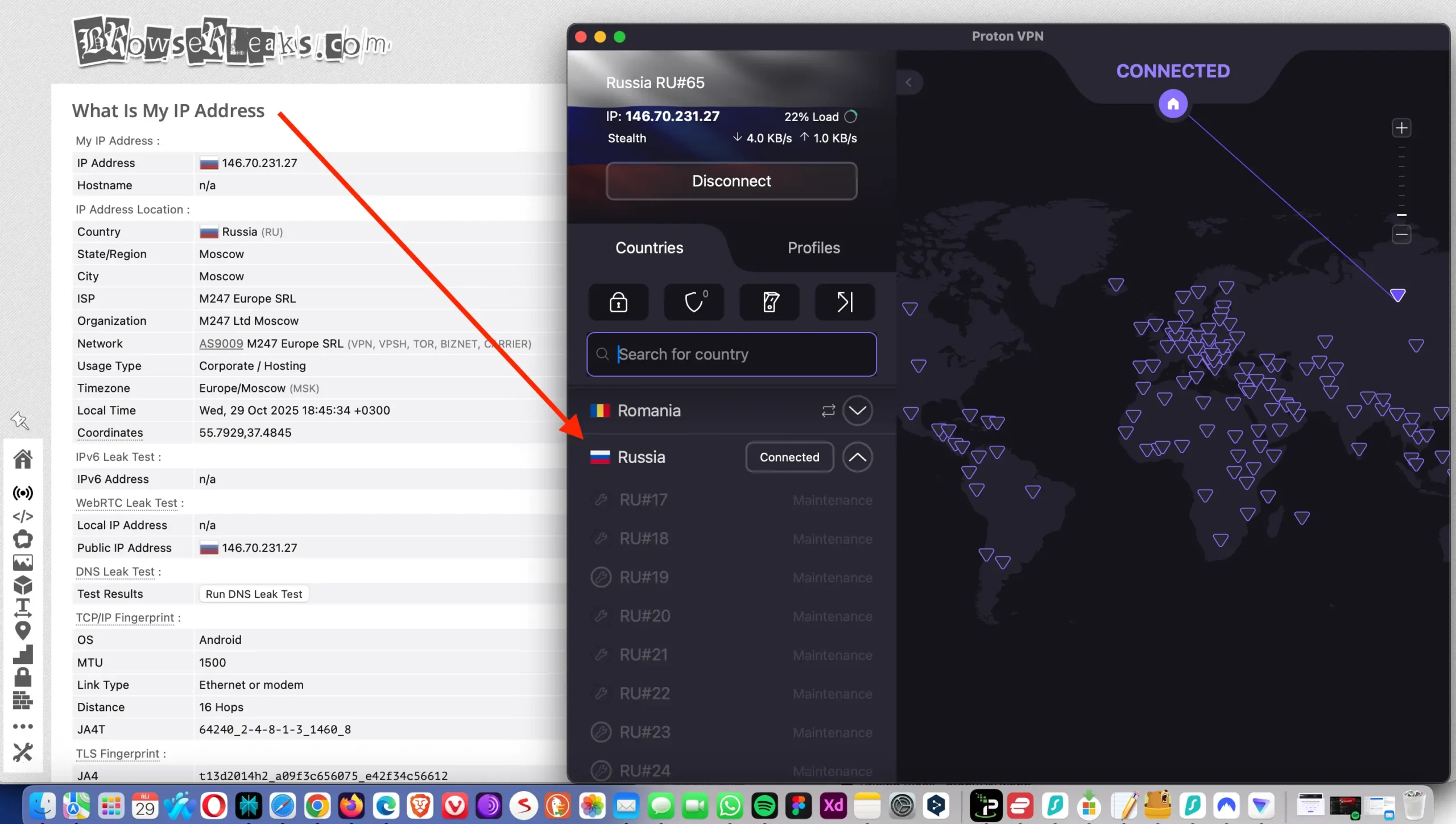Image resolution: width=1456 pixels, height=824 pixels.
Task: Disconnect from Russia RU#65
Action: coord(731,181)
